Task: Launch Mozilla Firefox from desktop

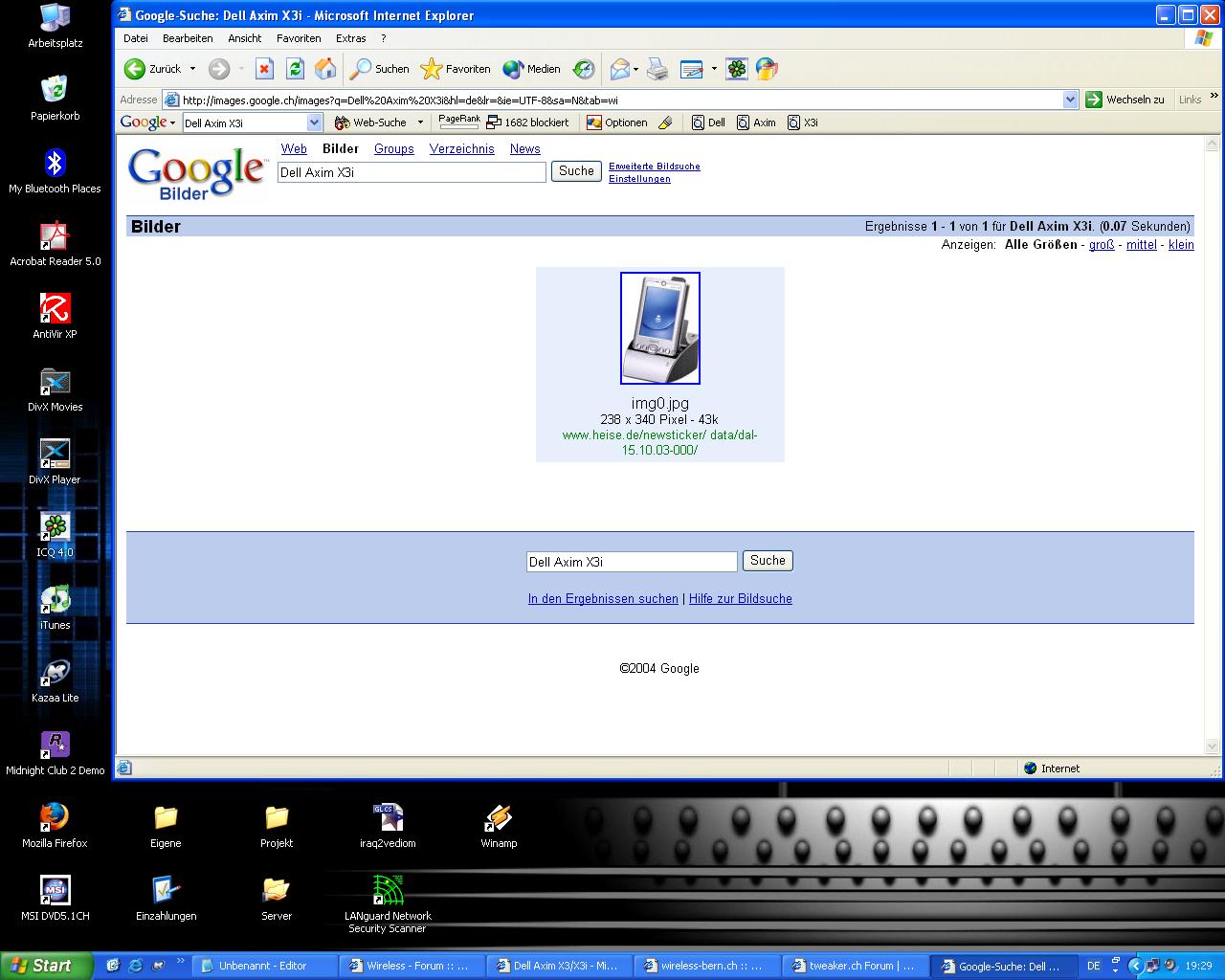Action: (55, 825)
